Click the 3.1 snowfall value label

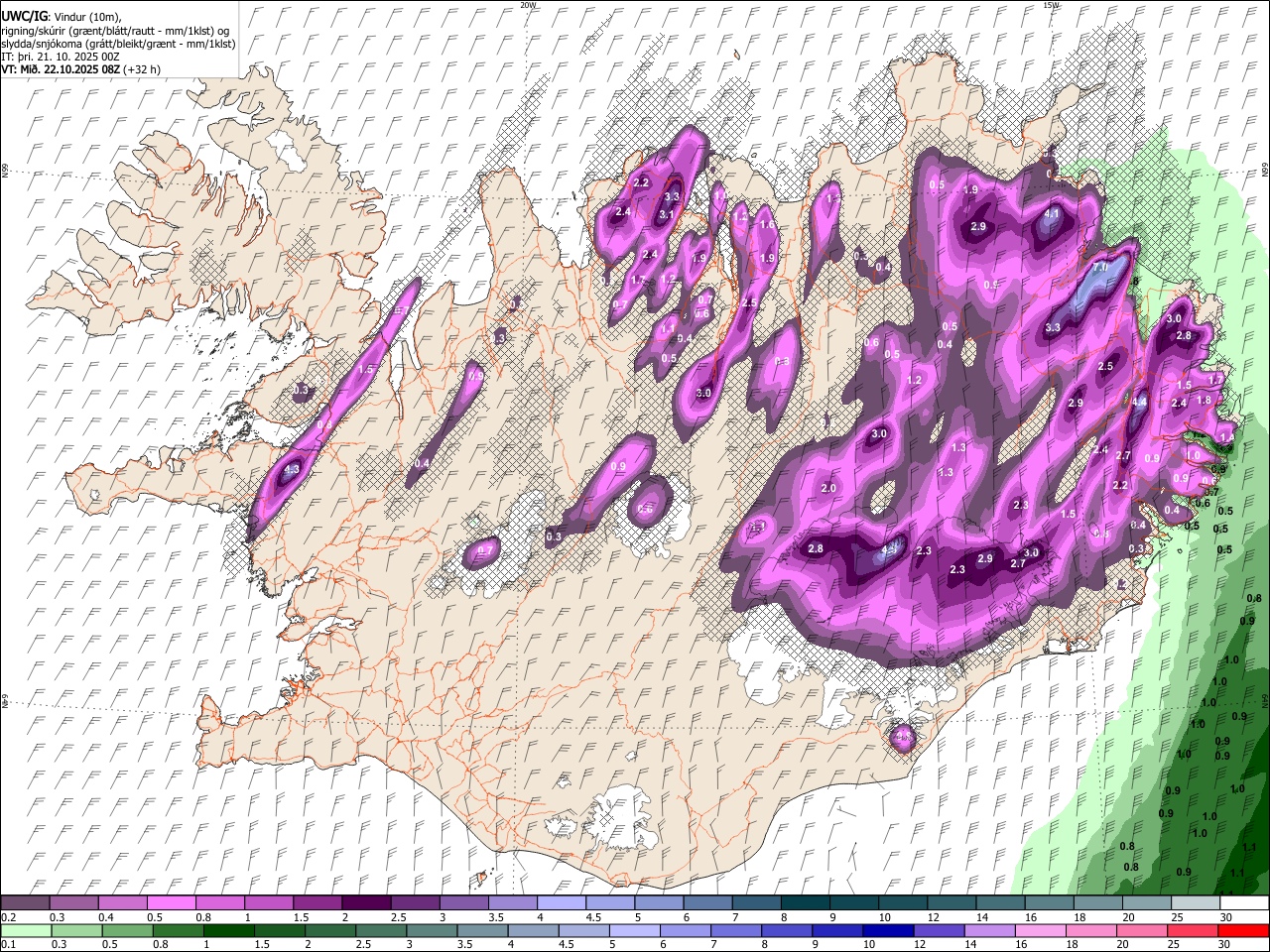[x=667, y=214]
